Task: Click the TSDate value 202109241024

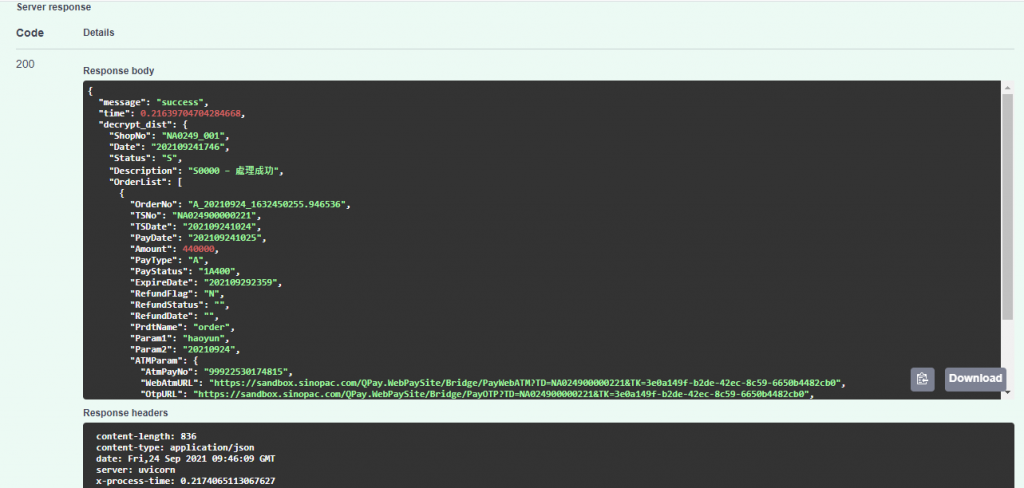Action: pos(221,227)
